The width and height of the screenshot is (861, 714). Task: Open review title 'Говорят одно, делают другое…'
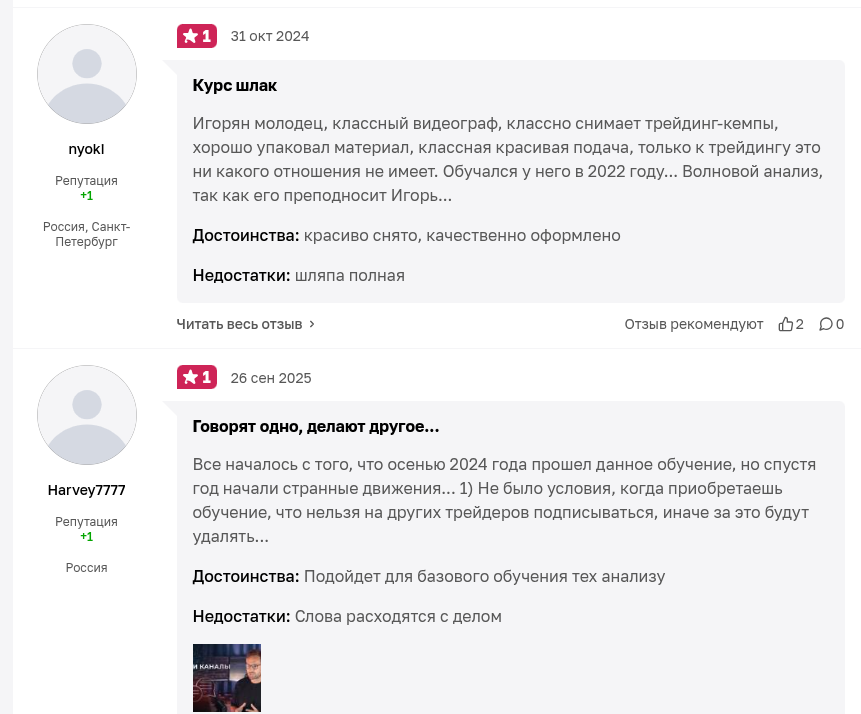point(316,426)
